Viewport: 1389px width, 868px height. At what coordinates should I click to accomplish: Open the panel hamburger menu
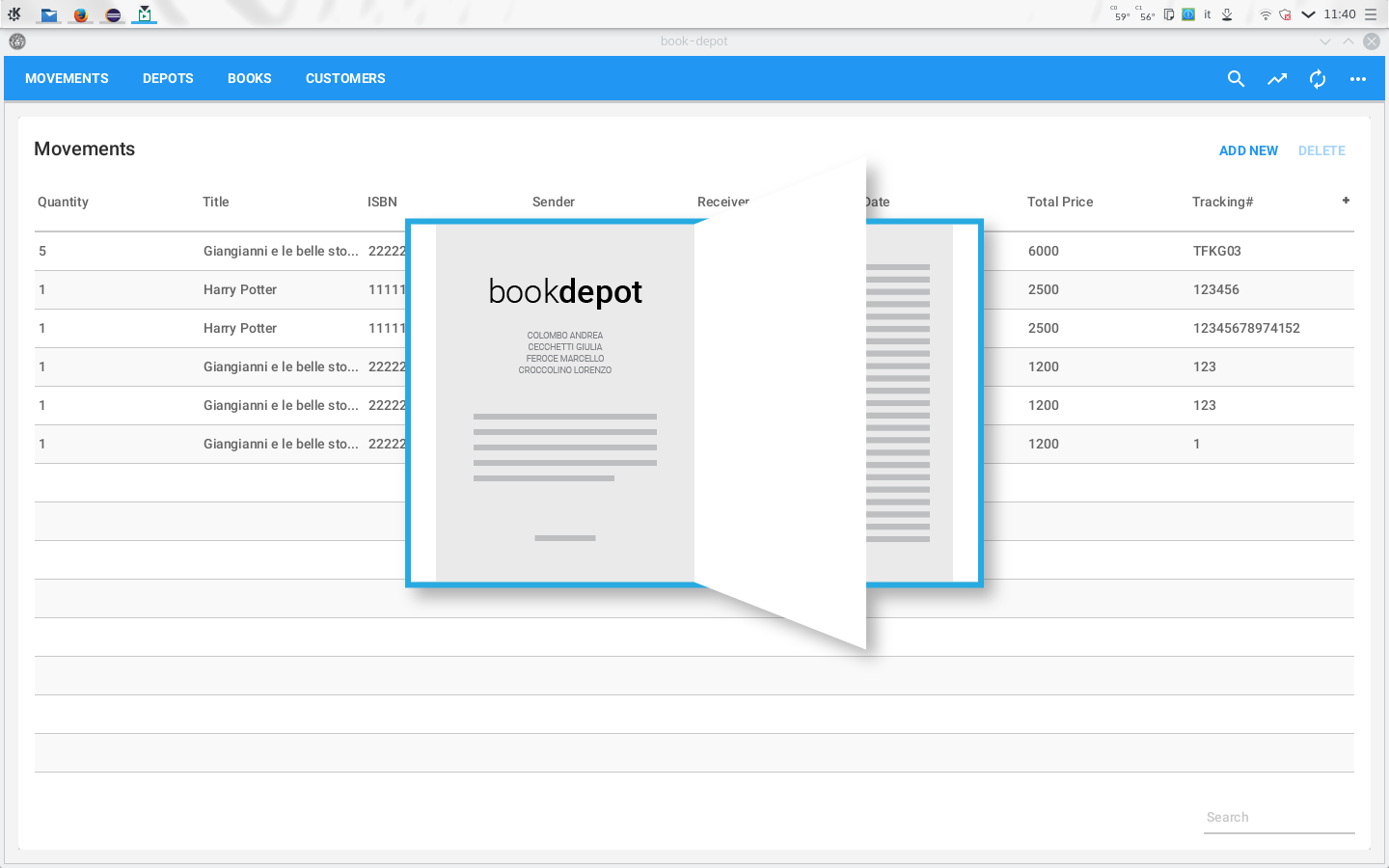point(1371,14)
